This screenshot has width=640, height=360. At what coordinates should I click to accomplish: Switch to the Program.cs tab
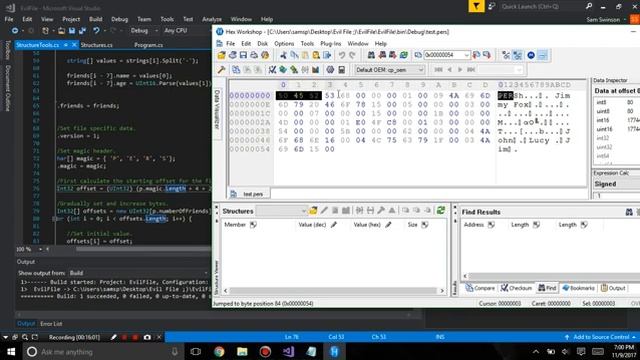pyautogui.click(x=149, y=45)
